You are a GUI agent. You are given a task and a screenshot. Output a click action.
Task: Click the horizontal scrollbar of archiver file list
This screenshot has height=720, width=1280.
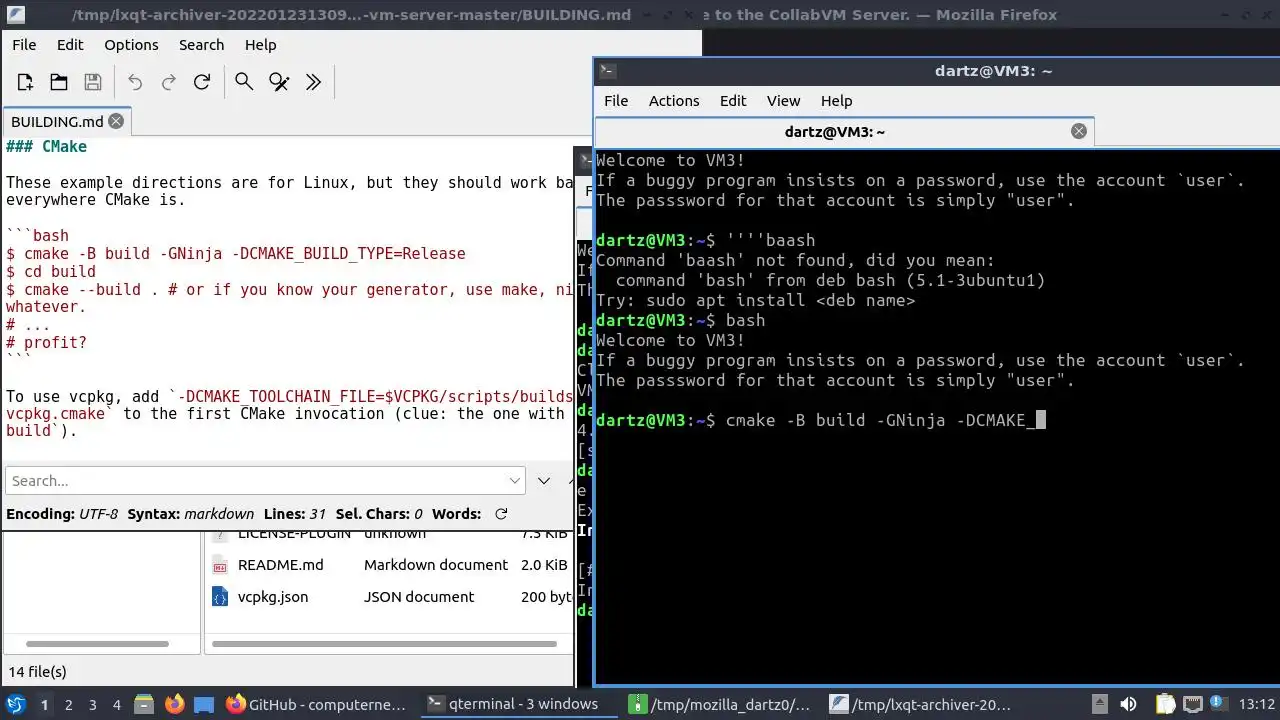(384, 644)
